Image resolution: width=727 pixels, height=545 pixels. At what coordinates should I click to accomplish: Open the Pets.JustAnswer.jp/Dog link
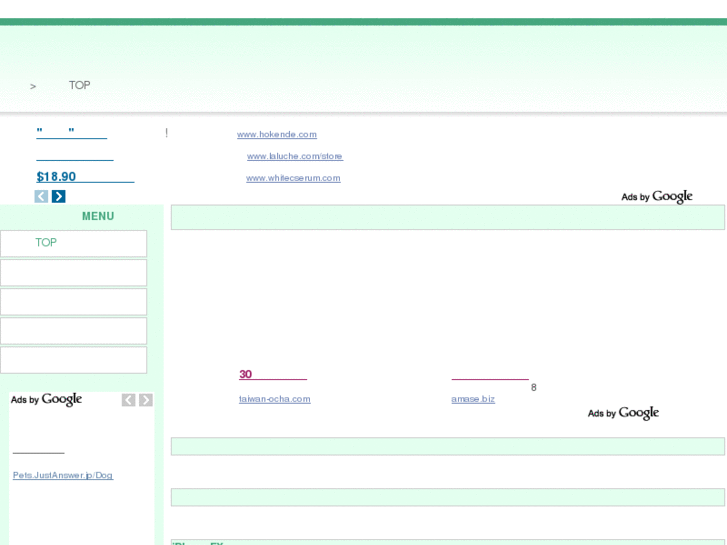click(x=62, y=476)
